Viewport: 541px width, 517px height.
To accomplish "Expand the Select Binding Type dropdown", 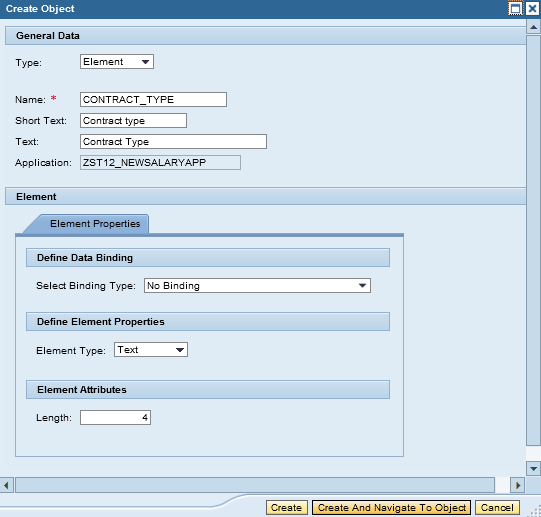I will point(257,286).
